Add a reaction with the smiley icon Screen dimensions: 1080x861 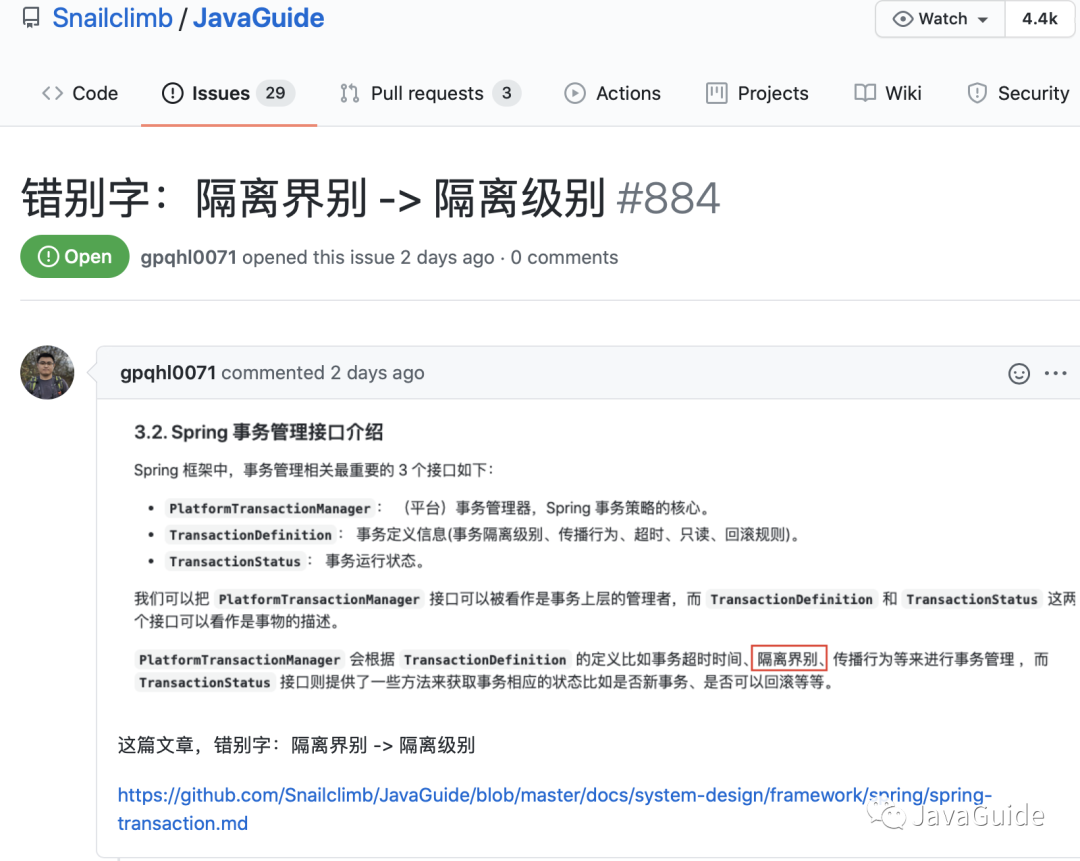[1019, 373]
